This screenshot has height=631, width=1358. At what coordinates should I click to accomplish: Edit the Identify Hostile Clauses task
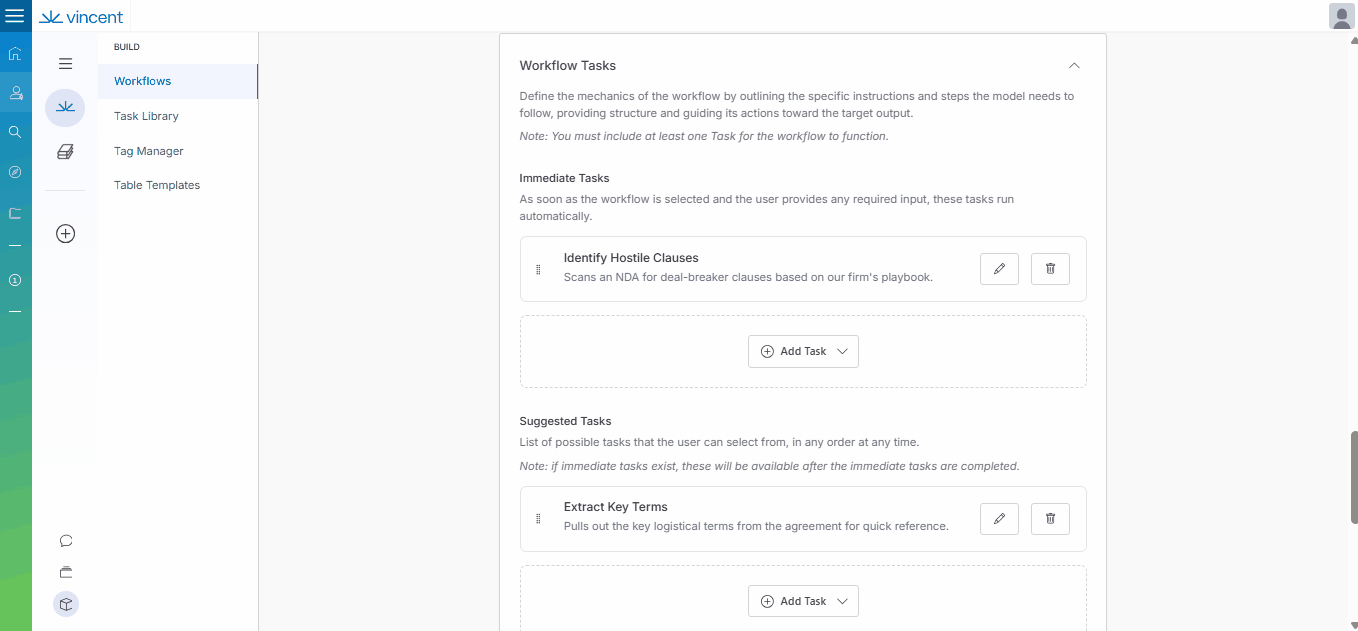click(999, 269)
